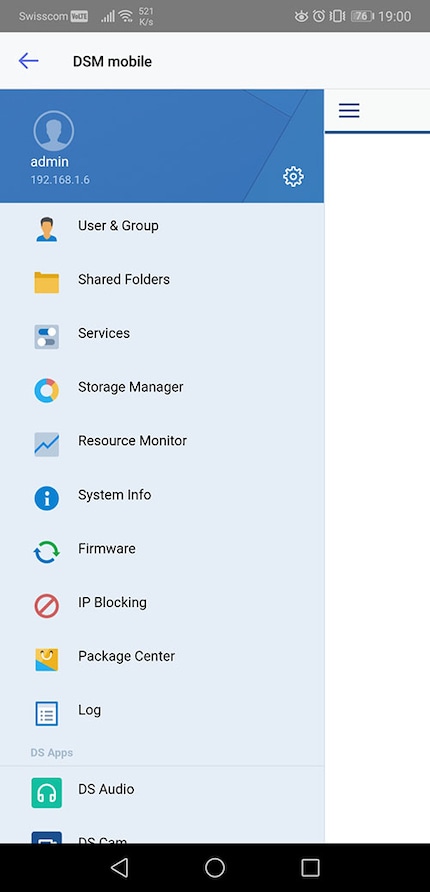Collapse the drawer with the hamburger menu
This screenshot has height=892, width=430.
click(x=349, y=110)
